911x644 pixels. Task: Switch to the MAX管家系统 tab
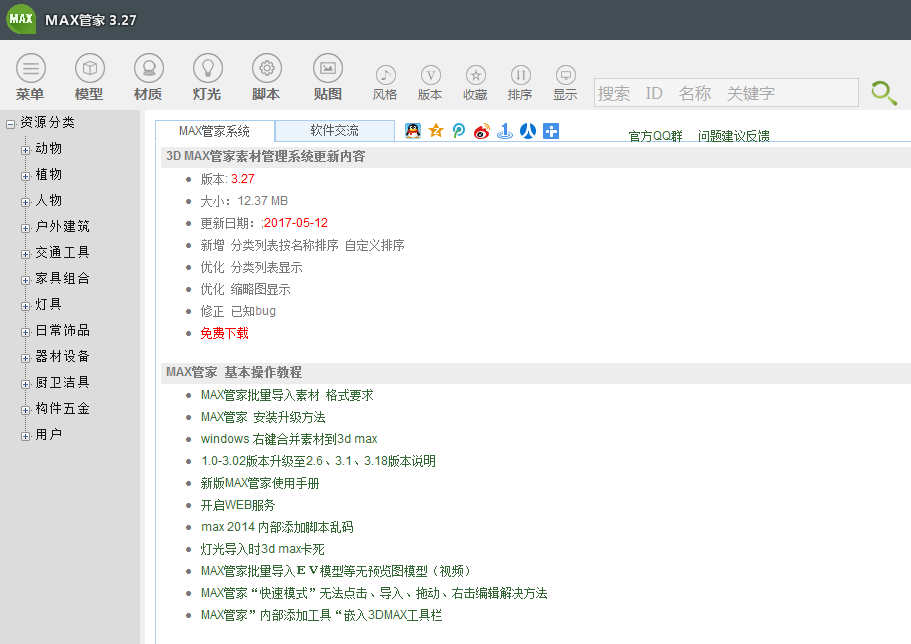(214, 131)
